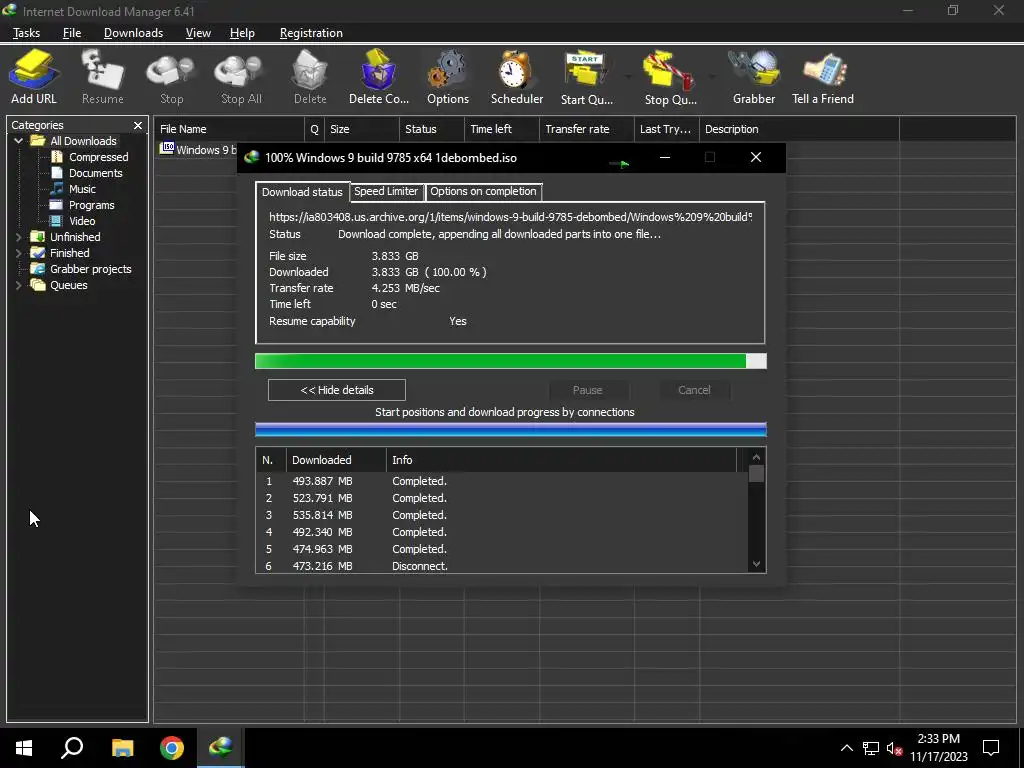
Task: Open the Tasks menu
Action: 26,33
